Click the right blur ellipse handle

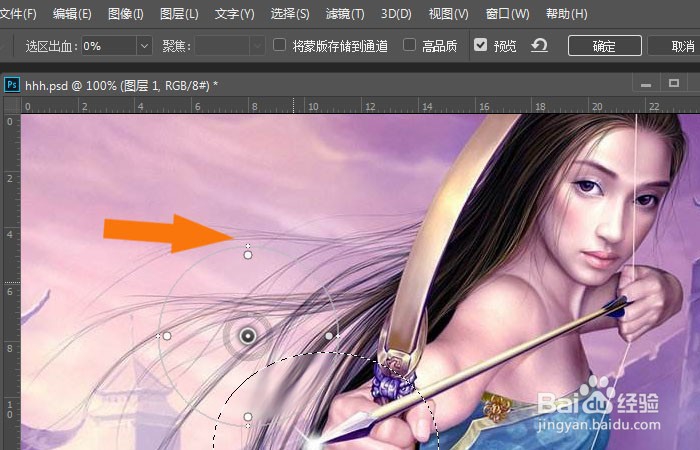pyautogui.click(x=329, y=336)
